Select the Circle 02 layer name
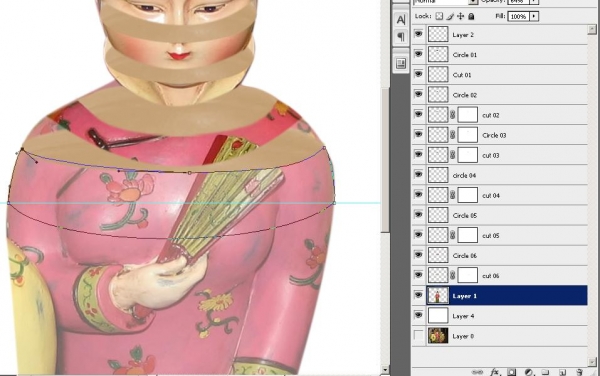This screenshot has width=600, height=376. click(x=465, y=95)
